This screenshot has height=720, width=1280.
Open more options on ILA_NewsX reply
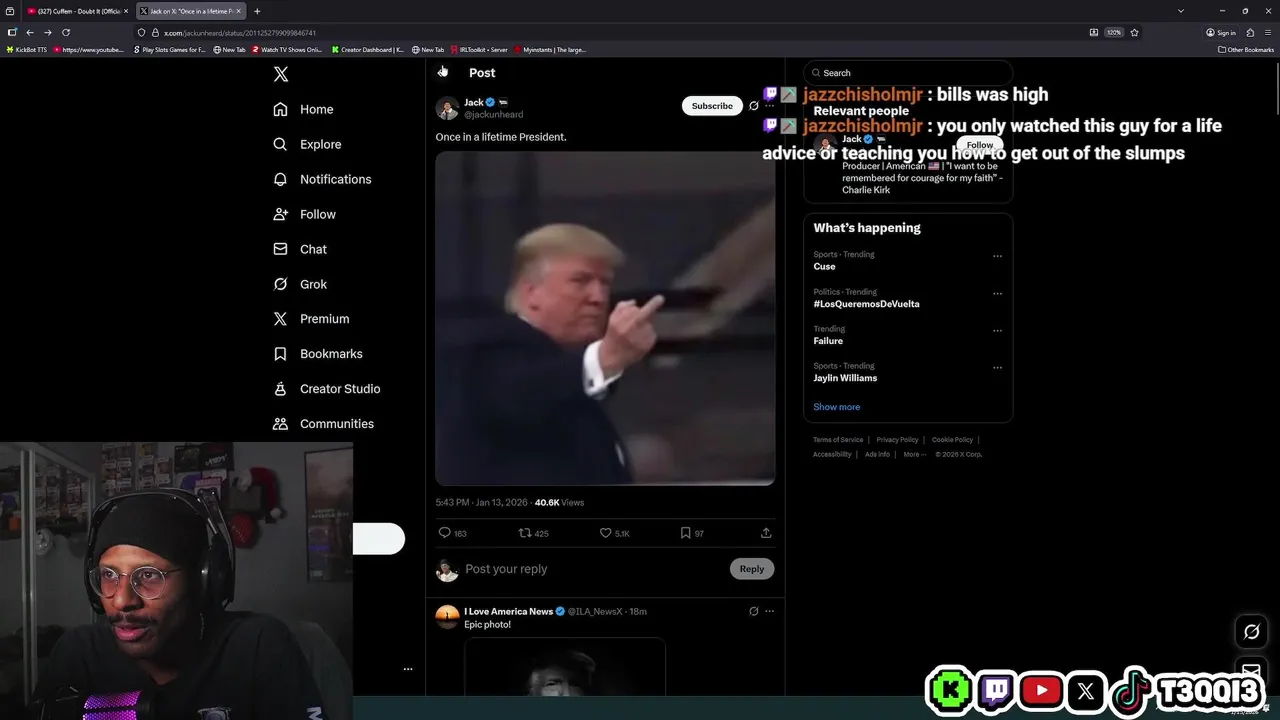[x=769, y=611]
